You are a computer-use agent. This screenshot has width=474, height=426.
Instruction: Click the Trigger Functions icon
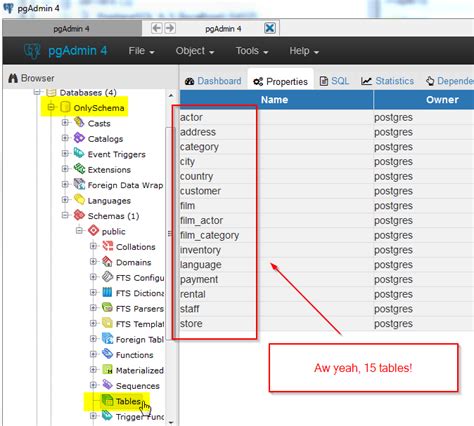click(107, 416)
